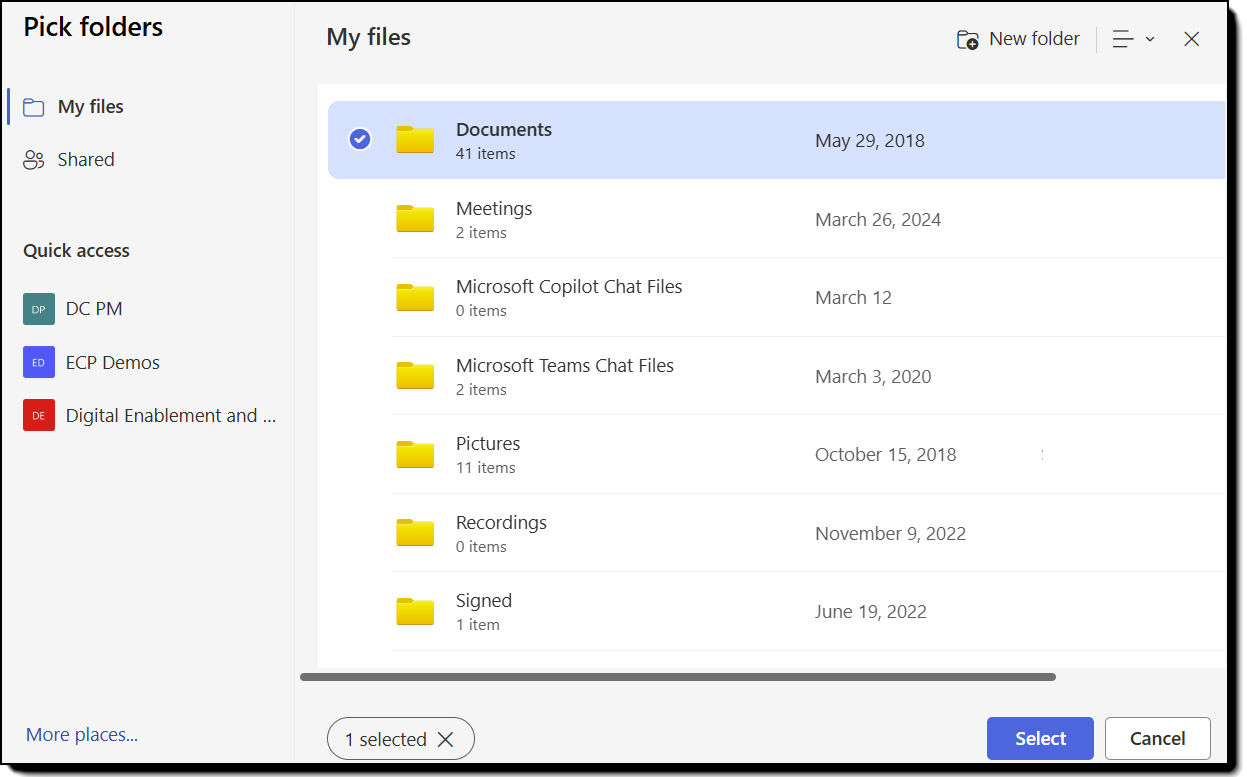Open the New folder creation icon

(966, 38)
